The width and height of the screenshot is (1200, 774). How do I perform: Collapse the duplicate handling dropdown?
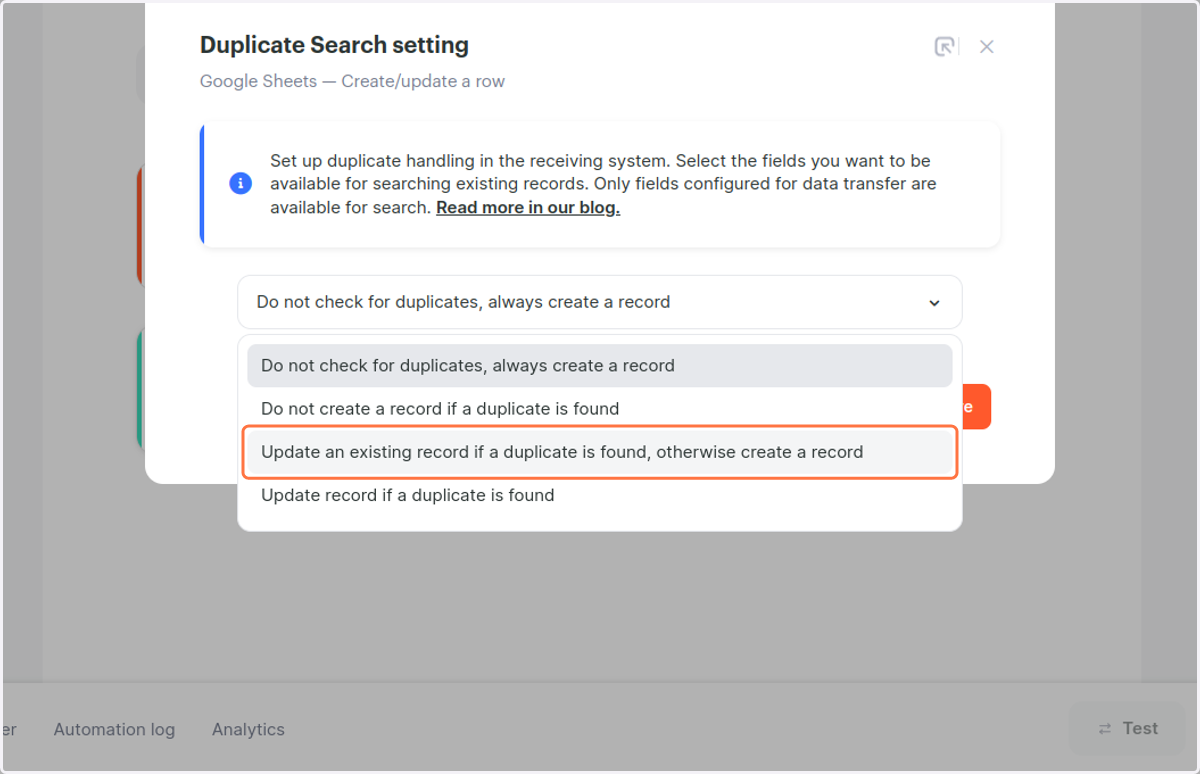pyautogui.click(x=599, y=302)
